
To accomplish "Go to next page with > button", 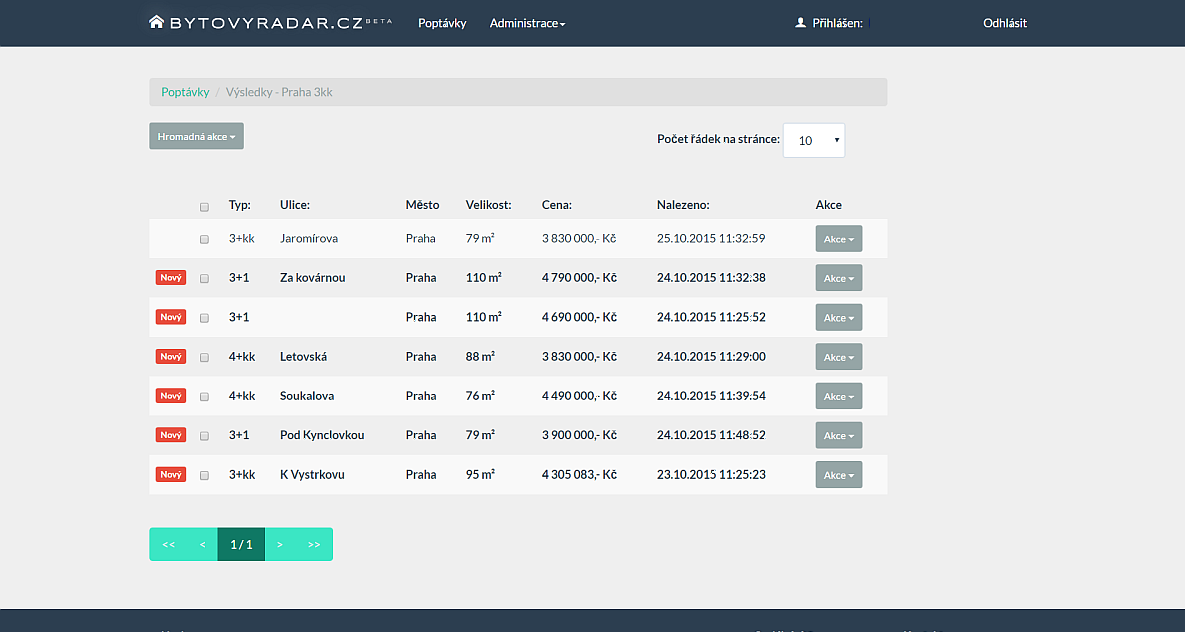I will pos(280,545).
